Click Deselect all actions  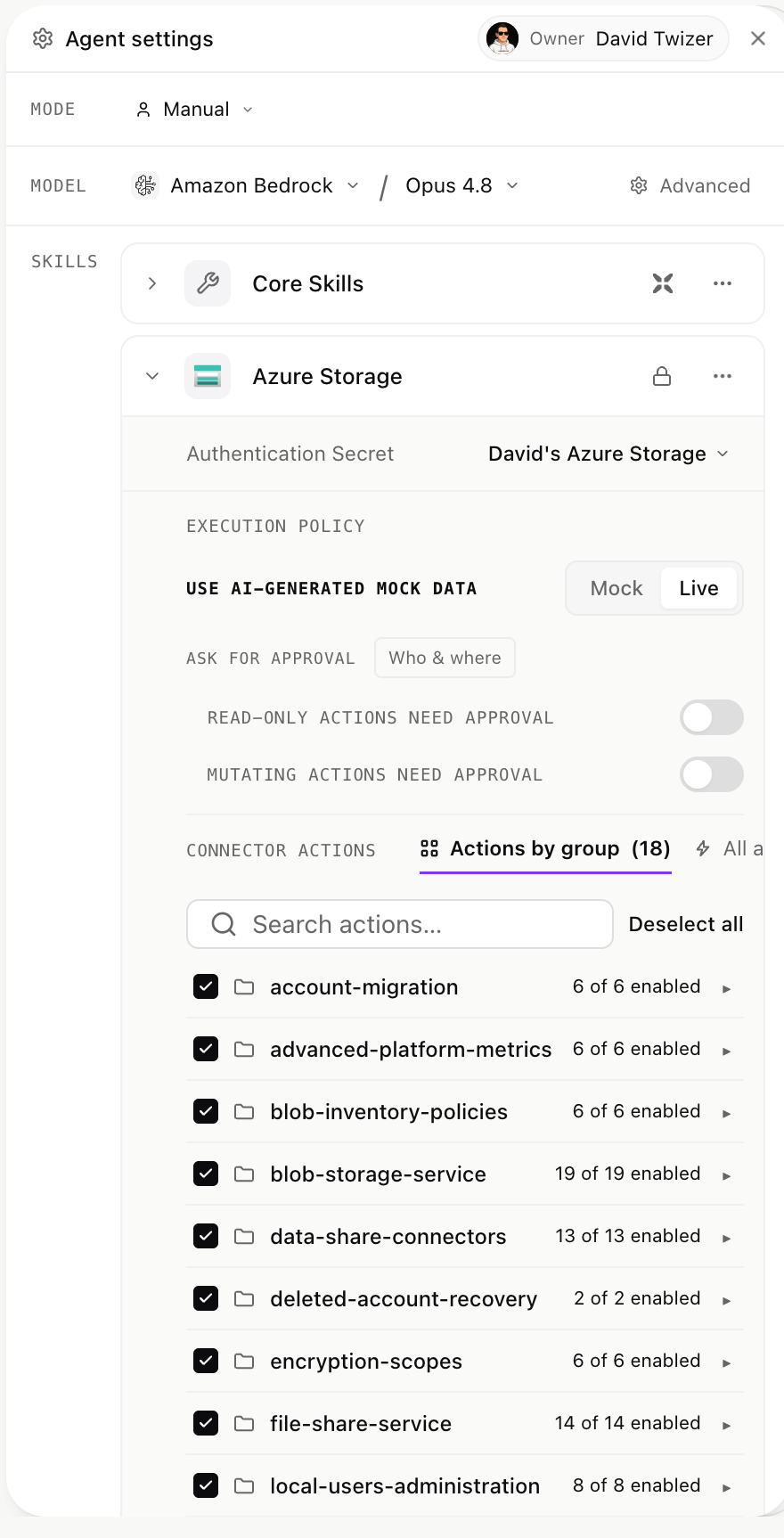click(x=686, y=924)
